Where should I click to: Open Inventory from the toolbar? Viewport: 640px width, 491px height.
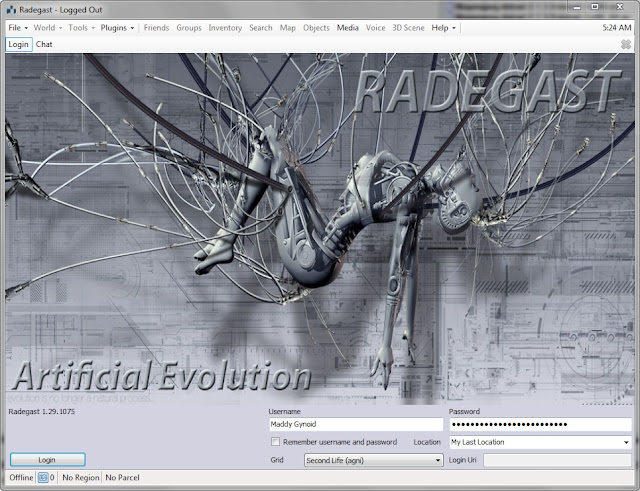coord(225,28)
